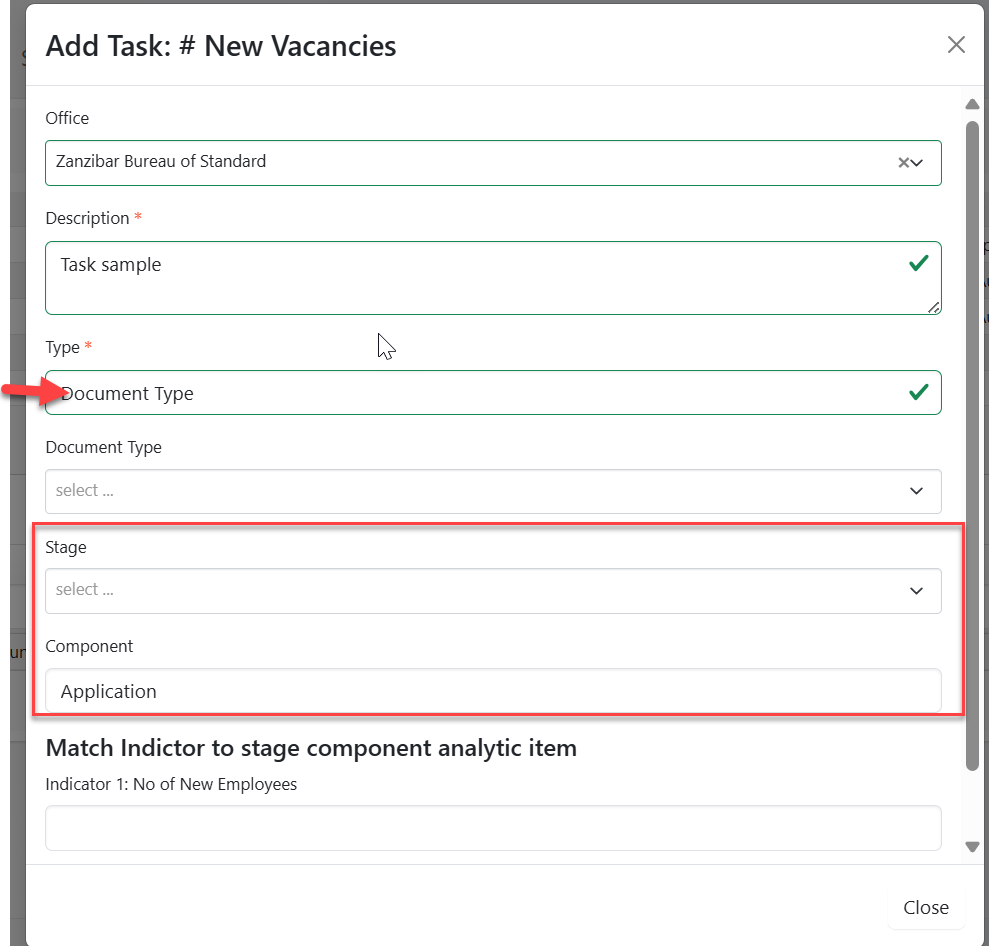Viewport: 989px width, 946px height.
Task: Click the Document Type chevron arrow
Action: [916, 491]
